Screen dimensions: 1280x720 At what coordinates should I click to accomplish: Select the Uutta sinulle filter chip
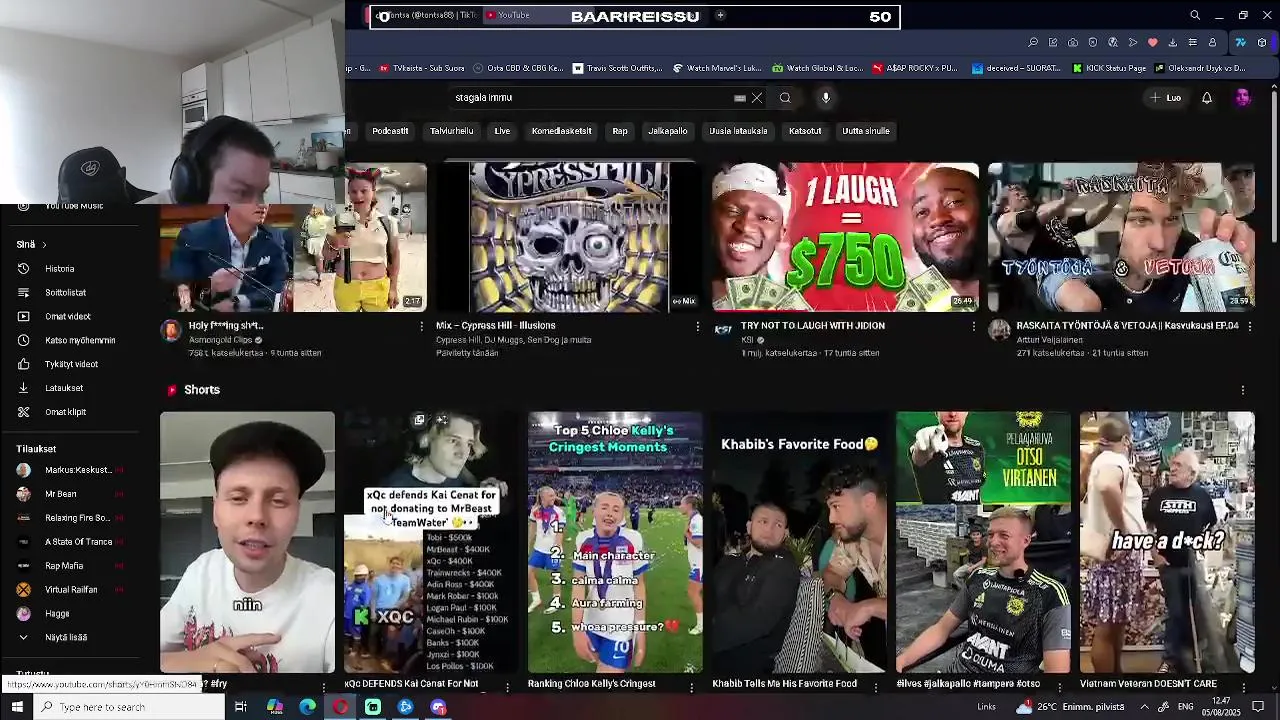[x=866, y=131]
